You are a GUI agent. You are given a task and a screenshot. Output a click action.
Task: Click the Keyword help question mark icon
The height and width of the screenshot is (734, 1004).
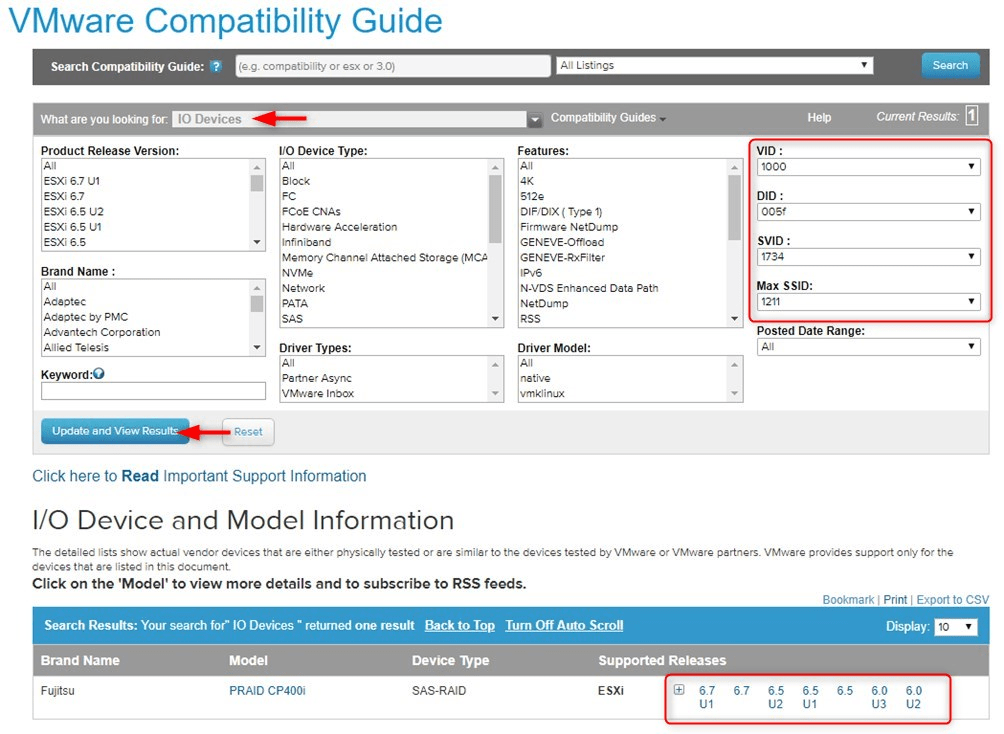pos(99,374)
